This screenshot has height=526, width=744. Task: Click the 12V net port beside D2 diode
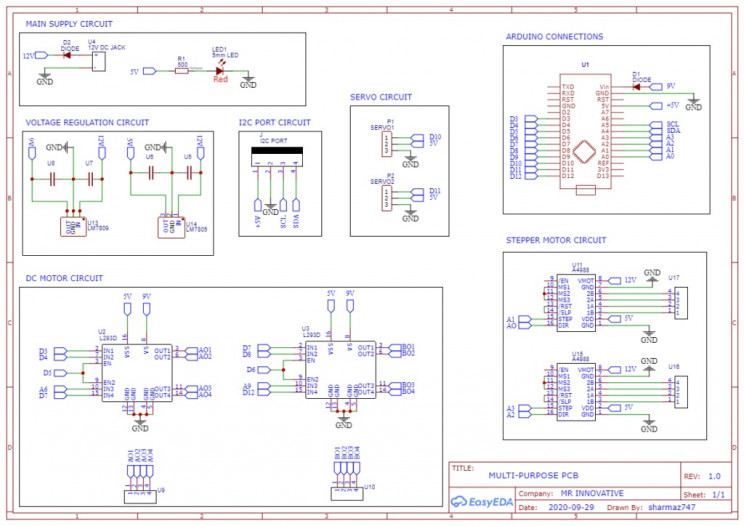click(42, 55)
